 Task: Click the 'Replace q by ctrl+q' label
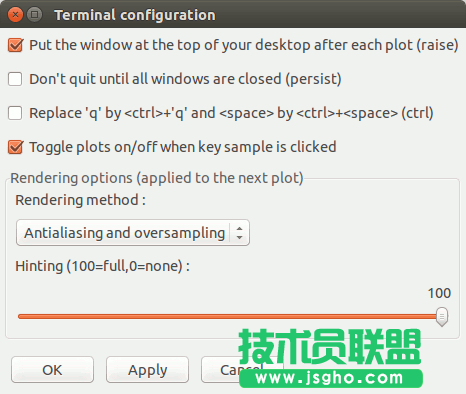pos(231,113)
